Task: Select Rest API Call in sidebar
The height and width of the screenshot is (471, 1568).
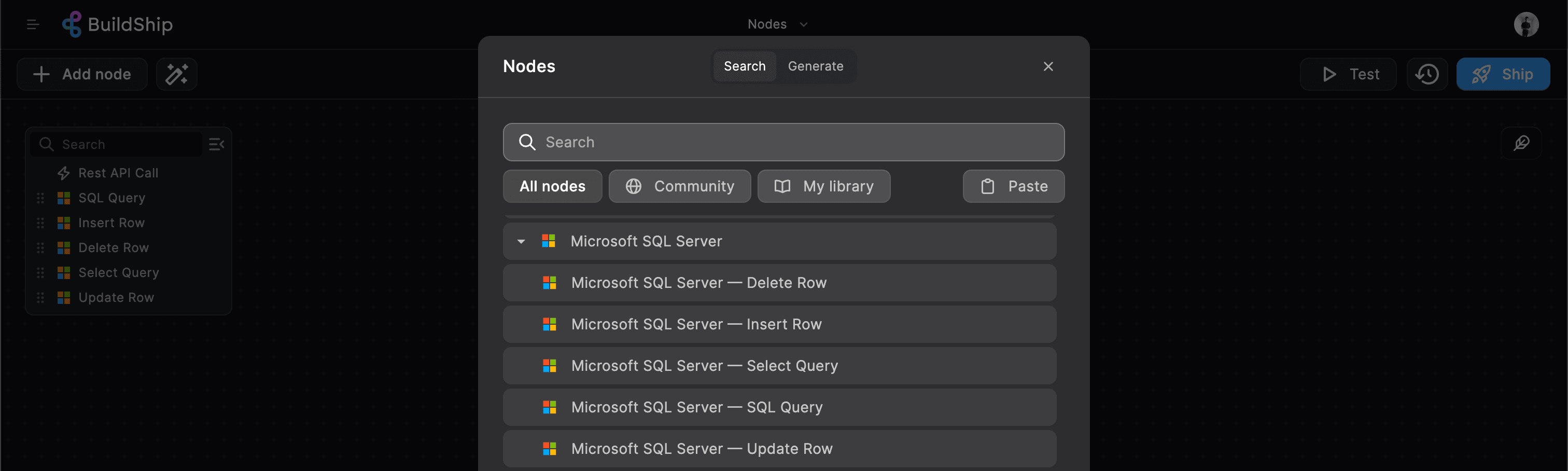Action: tap(118, 173)
